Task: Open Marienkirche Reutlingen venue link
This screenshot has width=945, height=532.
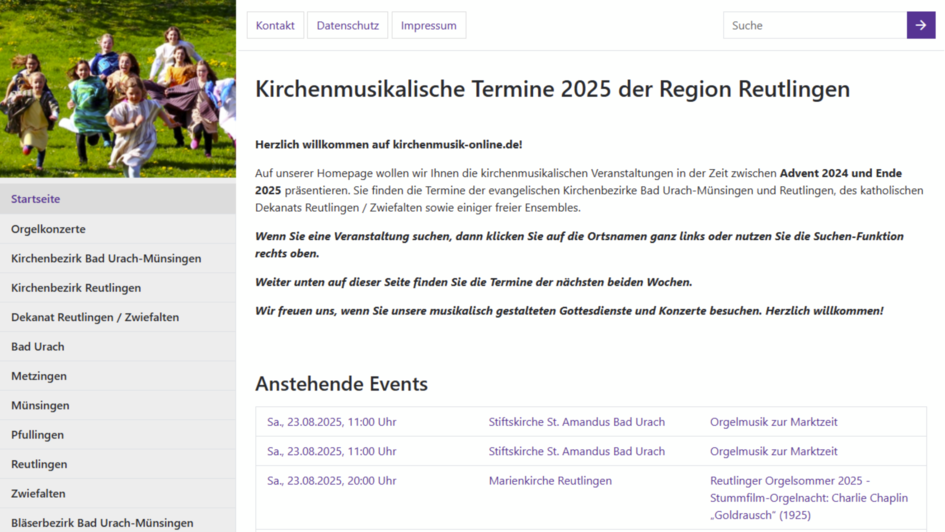Action: tap(550, 481)
